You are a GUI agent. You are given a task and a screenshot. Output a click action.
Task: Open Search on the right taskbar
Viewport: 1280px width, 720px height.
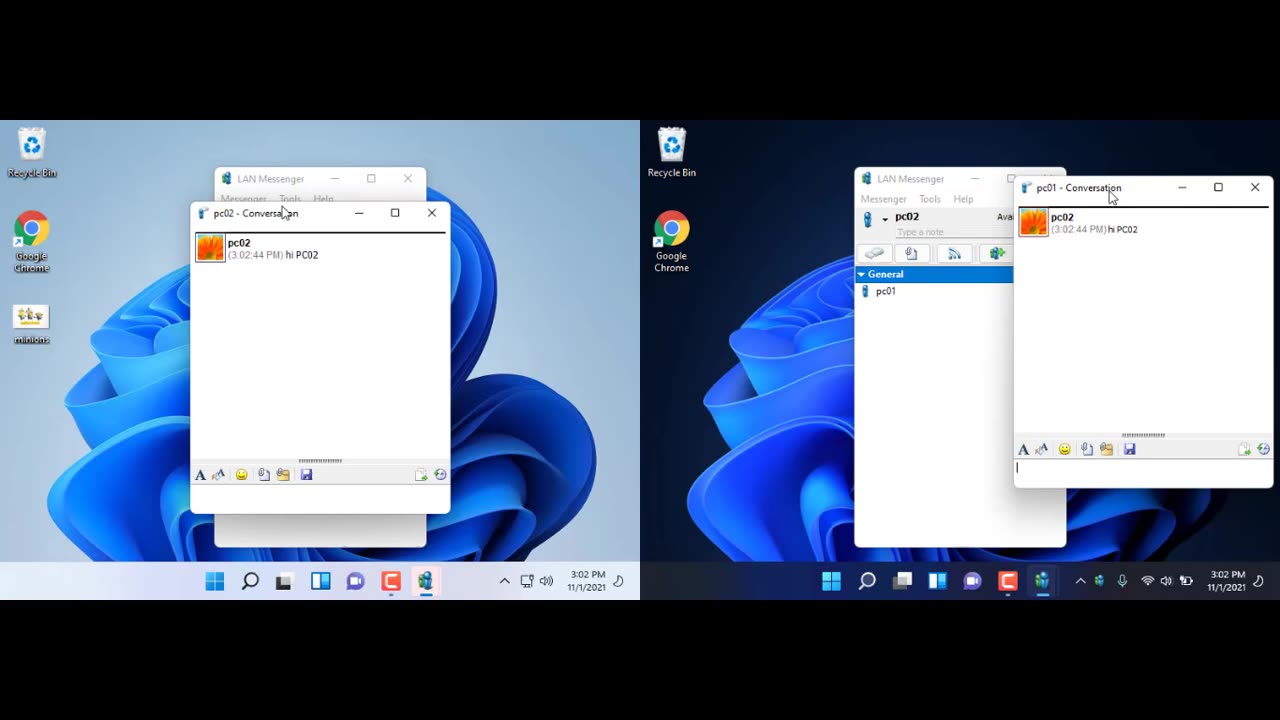[867, 581]
